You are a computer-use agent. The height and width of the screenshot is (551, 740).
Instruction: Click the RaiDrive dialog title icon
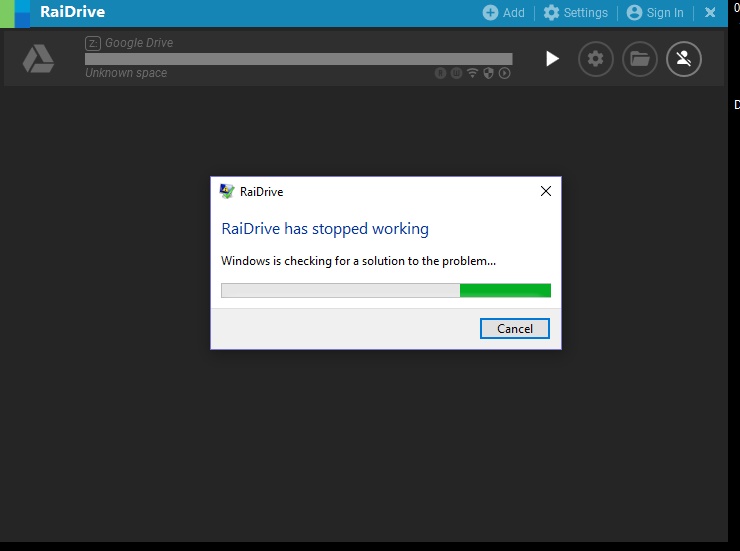(x=227, y=191)
